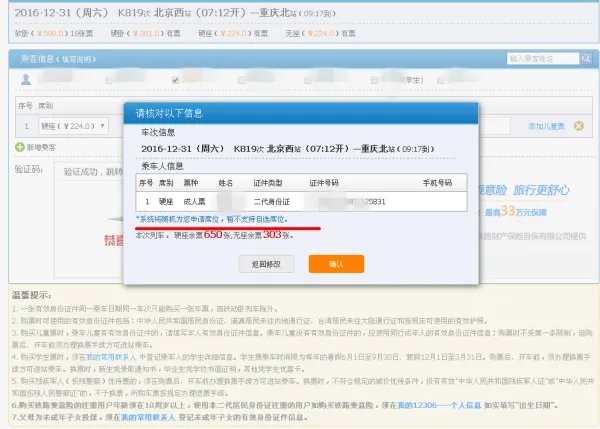Image resolution: width=600 pixels, height=429 pixels.
Task: Open 我的常用联系人 link in tip 4
Action: click(111, 357)
